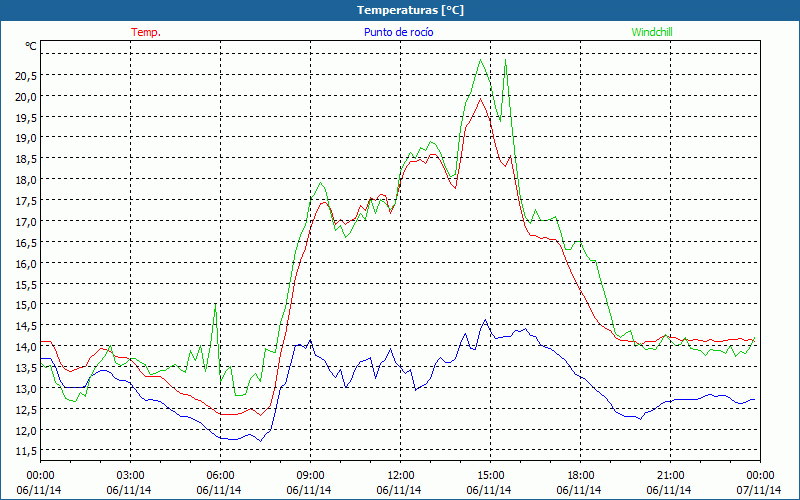
Task: Click the '16,0' y-axis value
Action: [x=26, y=263]
